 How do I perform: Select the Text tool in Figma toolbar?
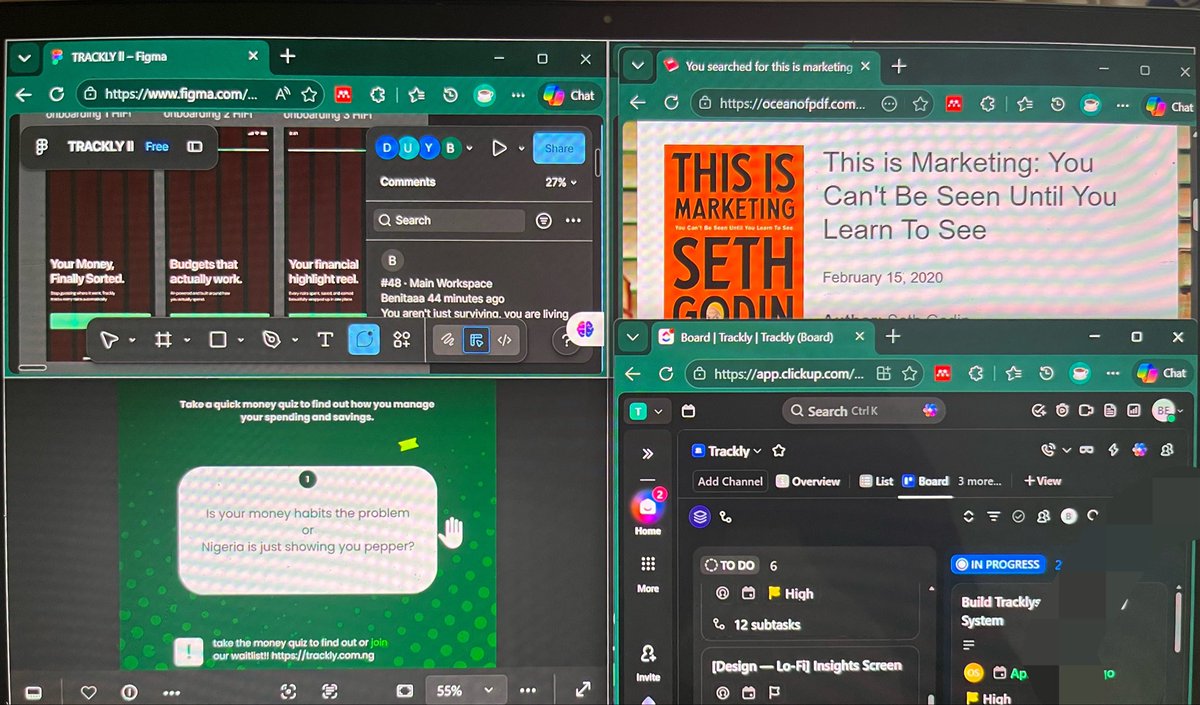[324, 340]
